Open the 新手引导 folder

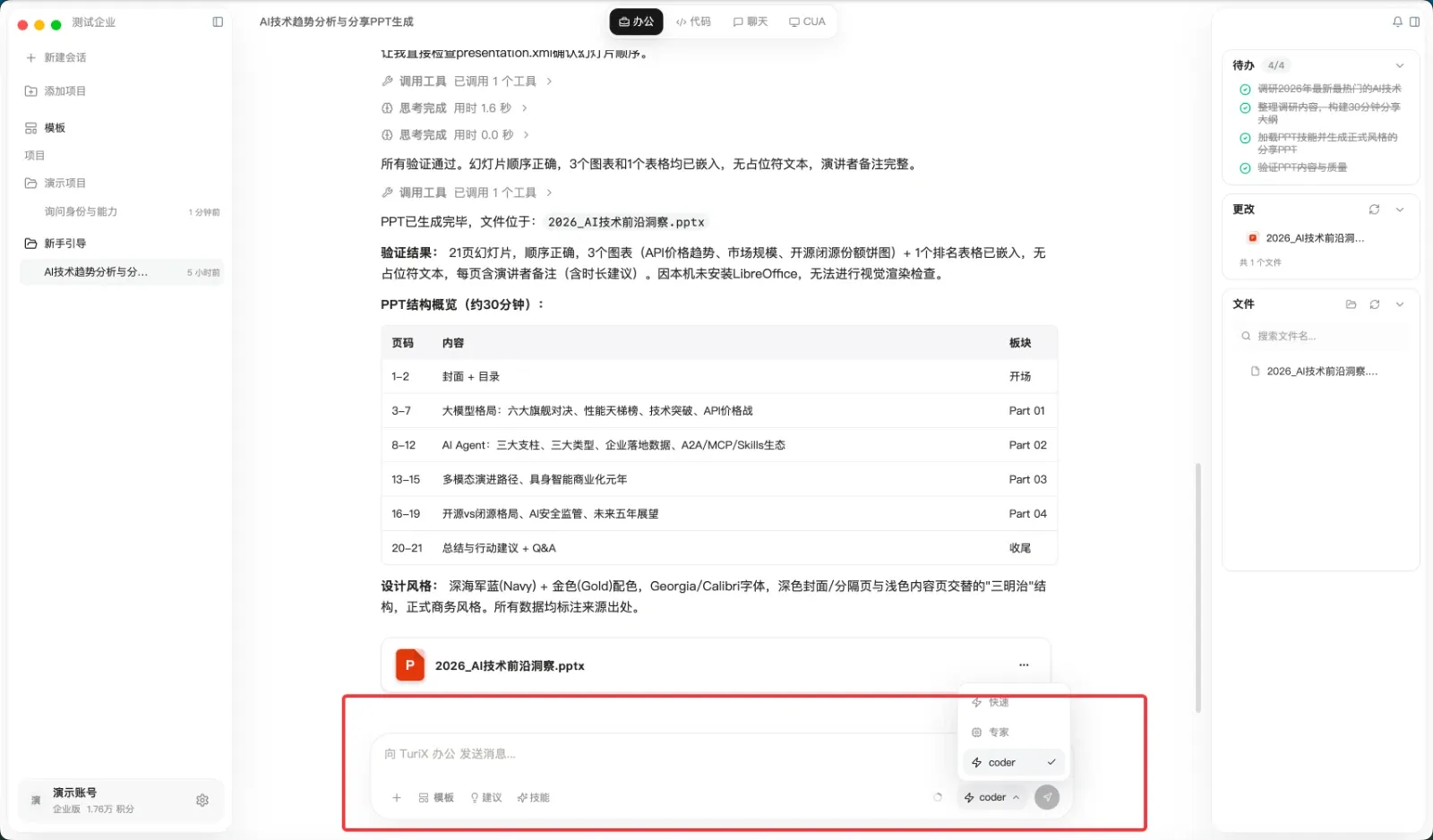(x=56, y=244)
